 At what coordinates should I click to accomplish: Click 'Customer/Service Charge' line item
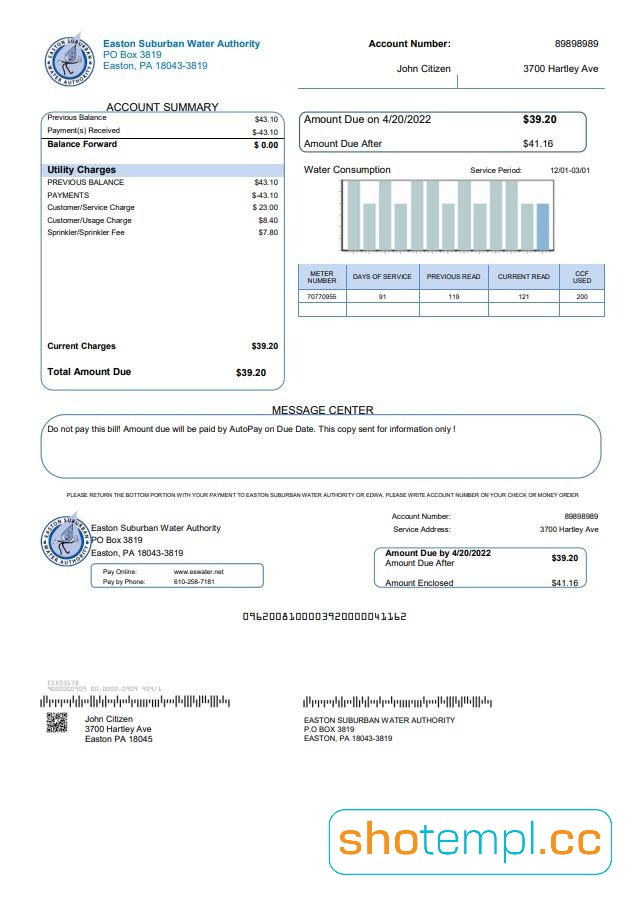(91, 207)
